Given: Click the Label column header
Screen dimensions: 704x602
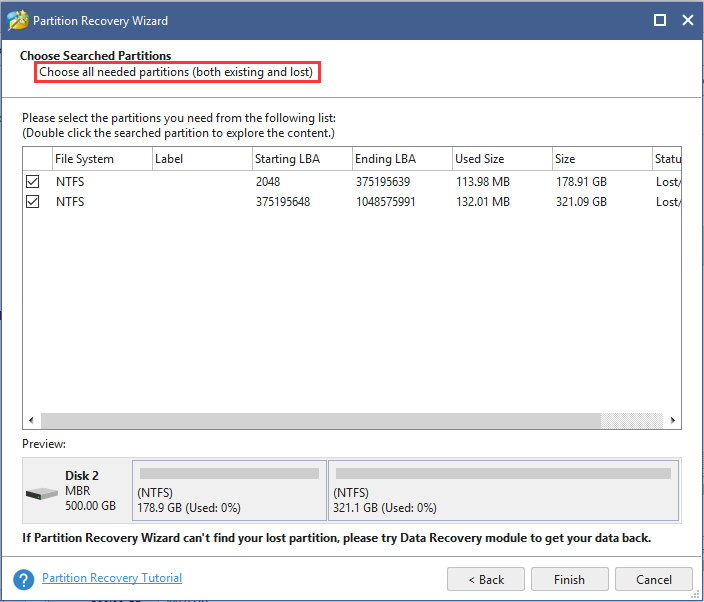Looking at the screenshot, I should point(201,159).
